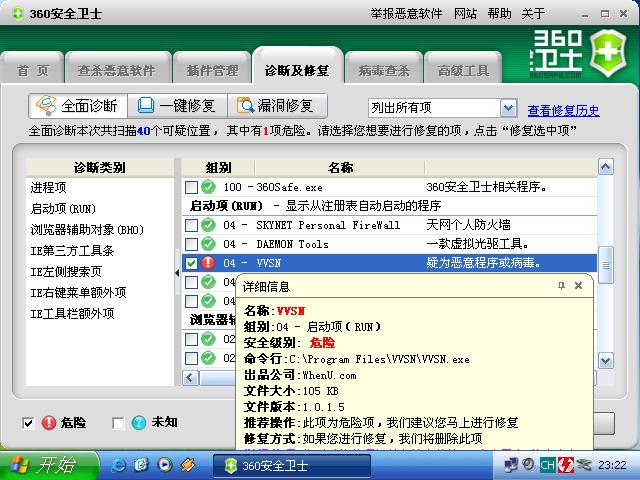Click the 360 taskbar window button

(x=292, y=465)
